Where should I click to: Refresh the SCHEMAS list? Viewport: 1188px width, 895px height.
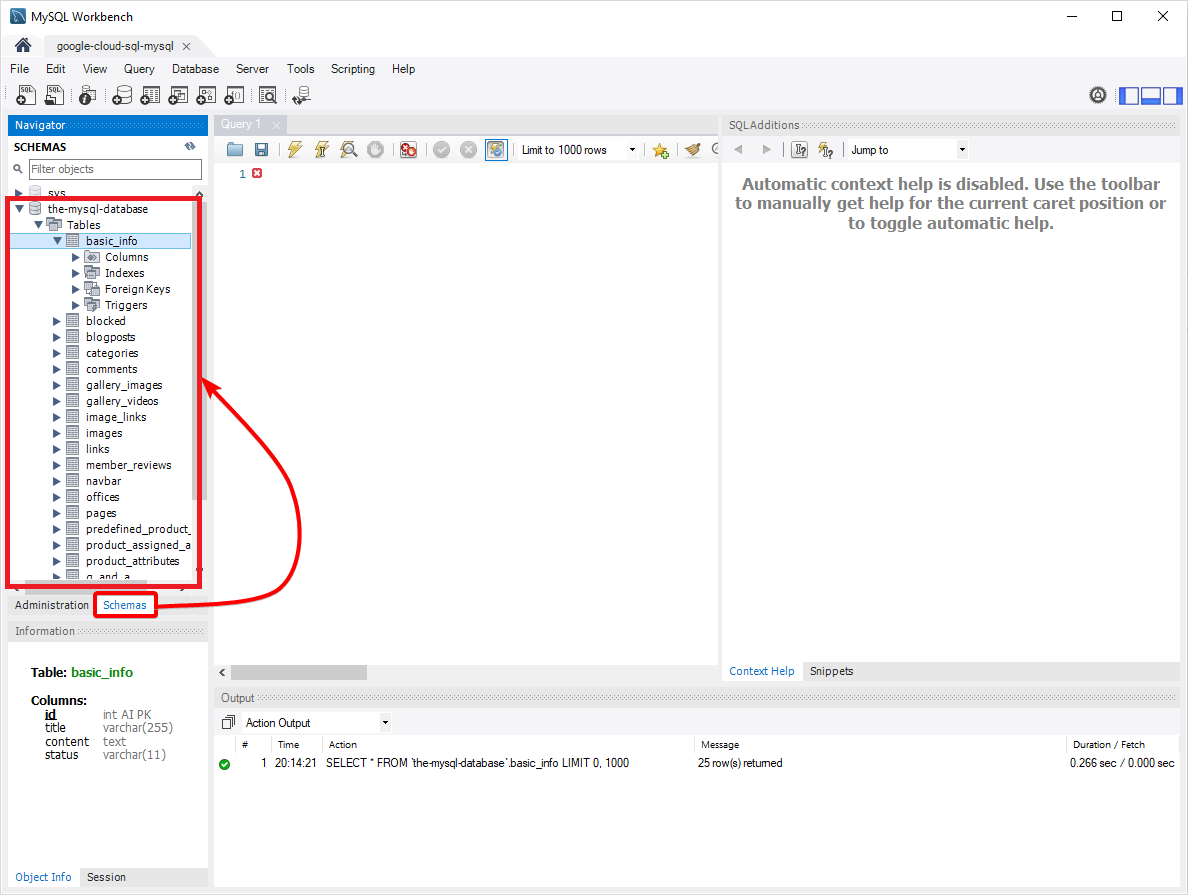[x=190, y=146]
